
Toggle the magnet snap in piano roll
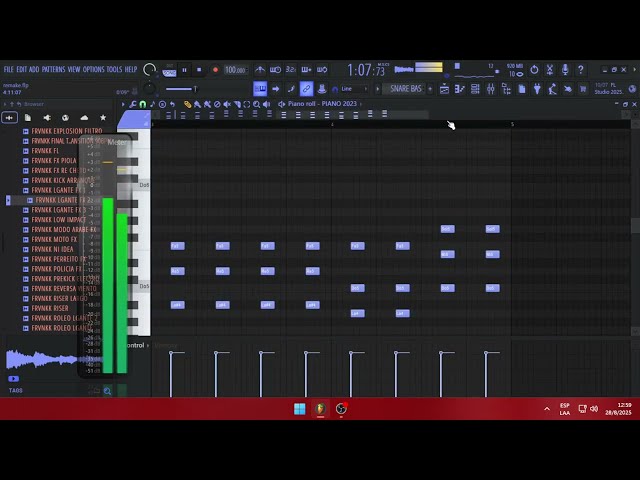(142, 104)
